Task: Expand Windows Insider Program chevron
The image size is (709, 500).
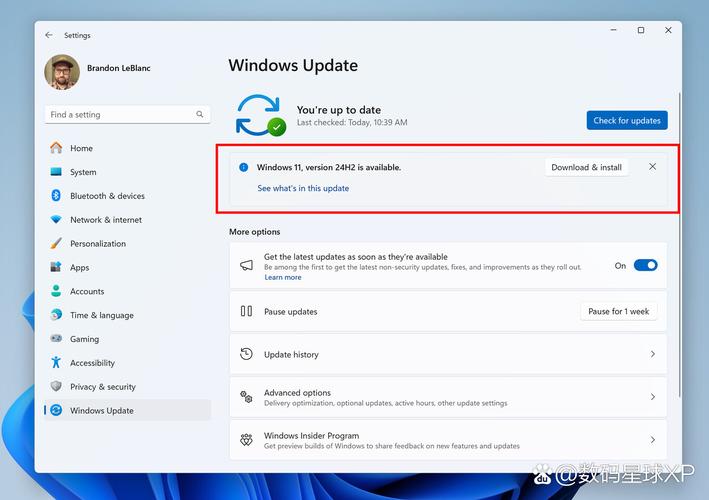Action: click(652, 439)
